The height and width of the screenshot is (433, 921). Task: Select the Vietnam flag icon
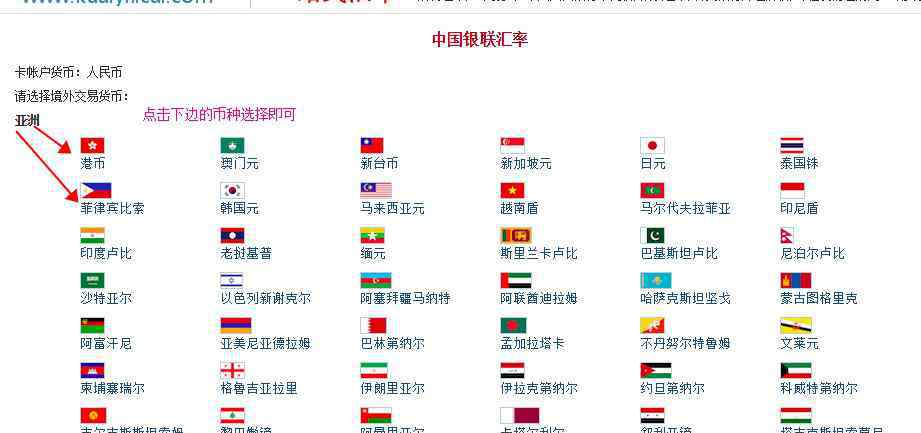(512, 191)
